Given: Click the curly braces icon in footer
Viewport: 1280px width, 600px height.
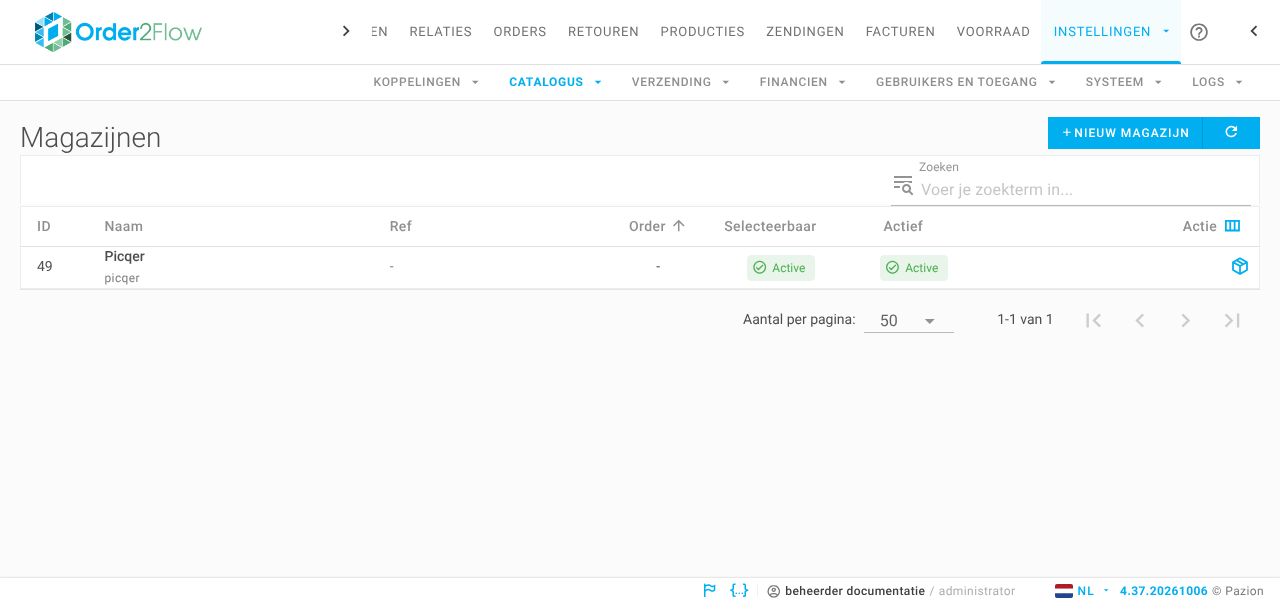Looking at the screenshot, I should (739, 590).
